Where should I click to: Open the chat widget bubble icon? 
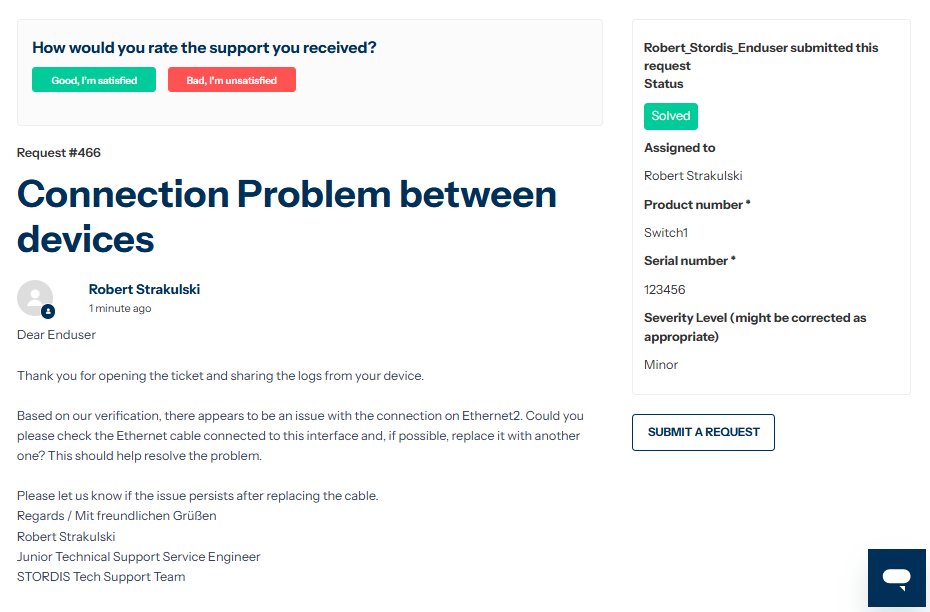896,578
